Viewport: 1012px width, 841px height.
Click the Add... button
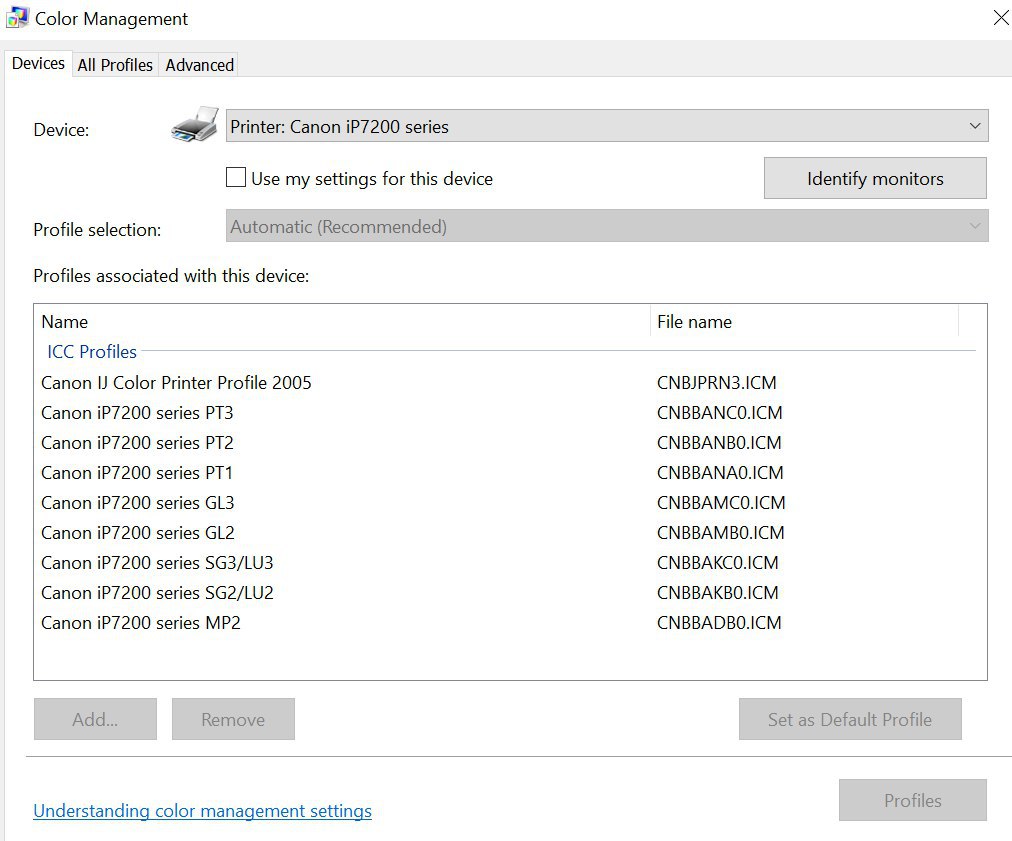pyautogui.click(x=96, y=719)
